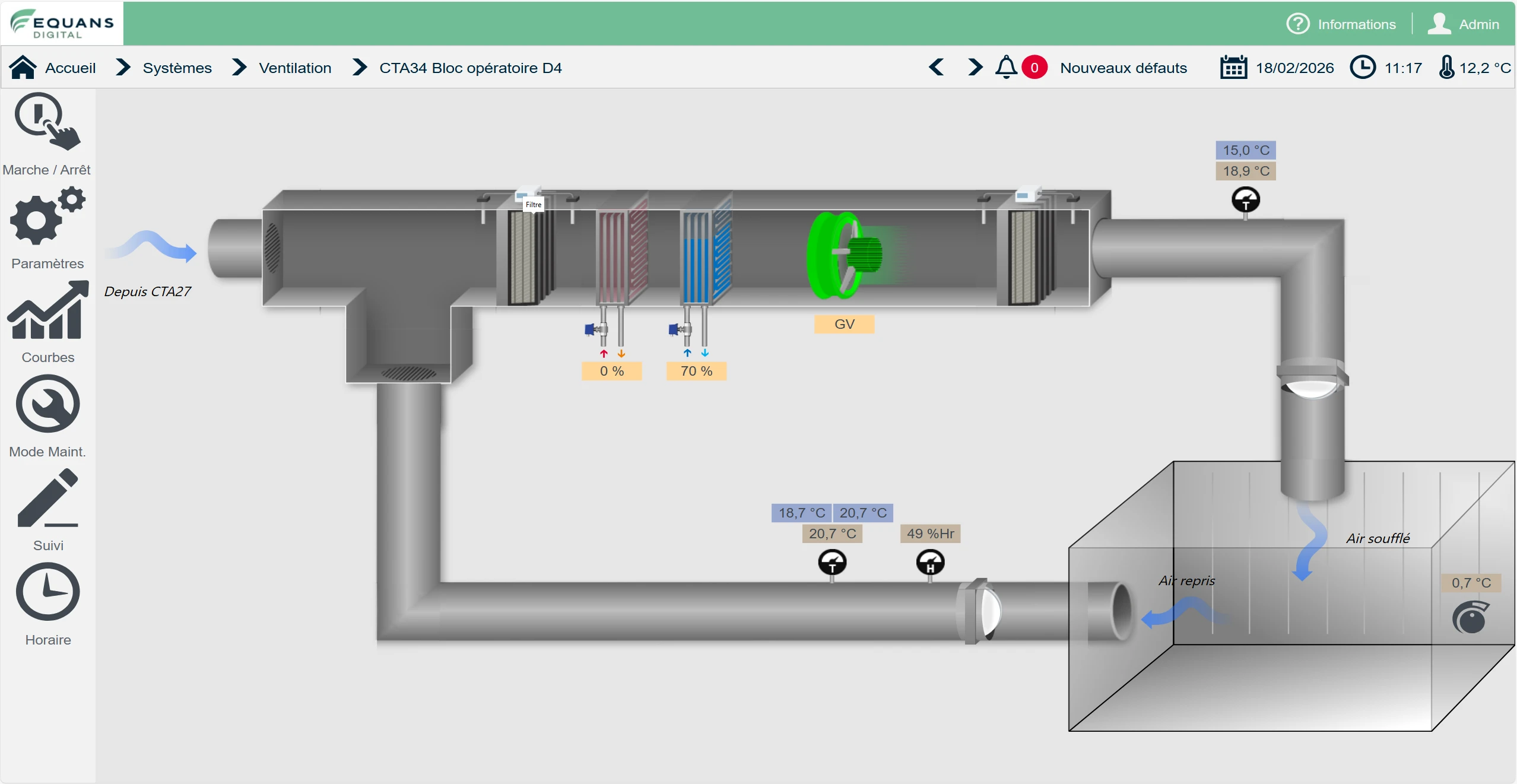Click the 0,7 °C room offset value

pyautogui.click(x=1471, y=583)
